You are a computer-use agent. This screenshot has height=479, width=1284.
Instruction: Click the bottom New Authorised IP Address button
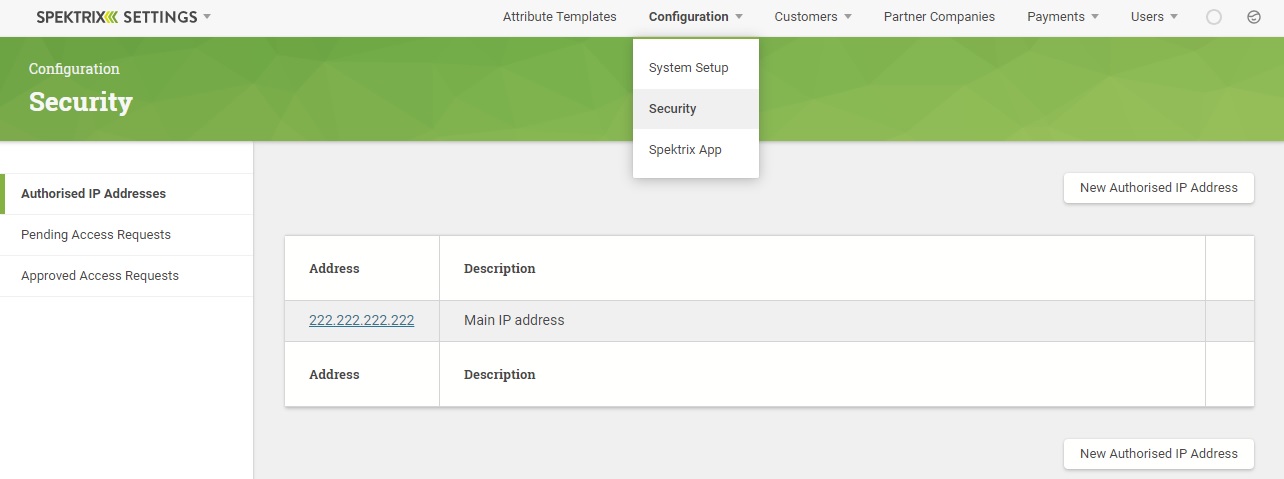click(1158, 453)
